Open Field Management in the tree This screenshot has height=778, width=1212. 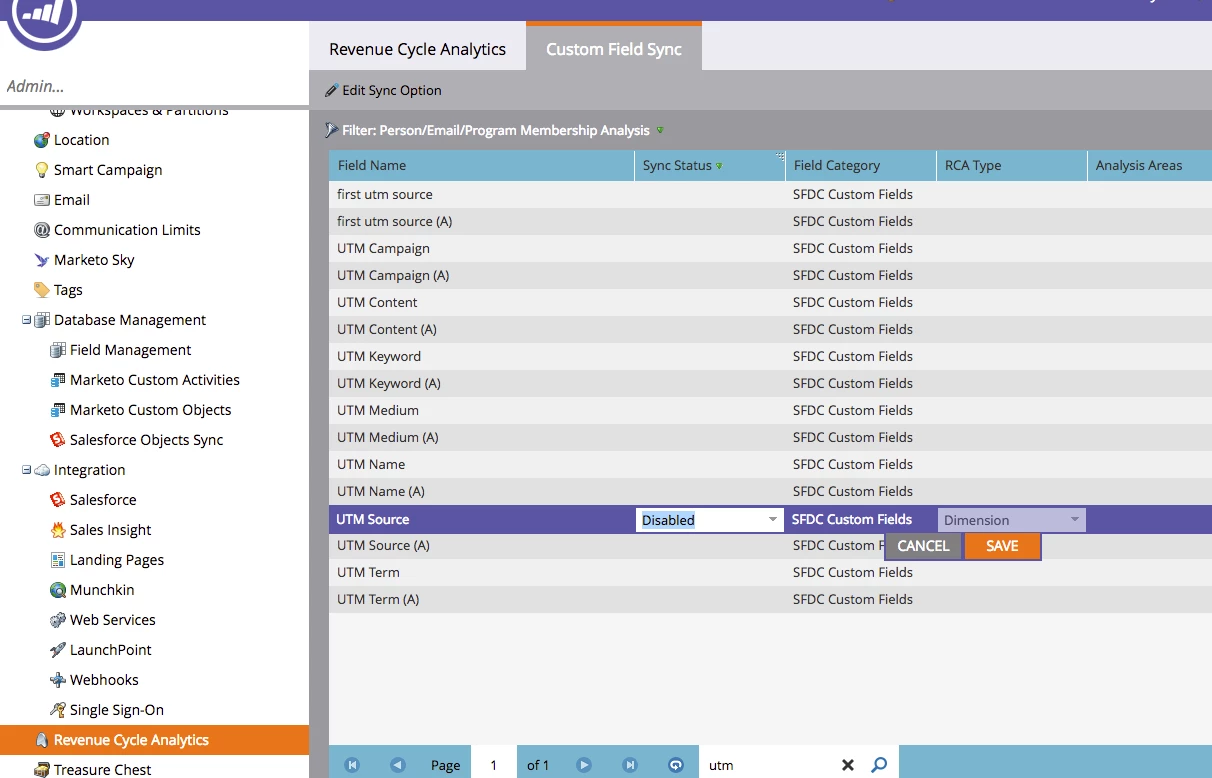[130, 350]
